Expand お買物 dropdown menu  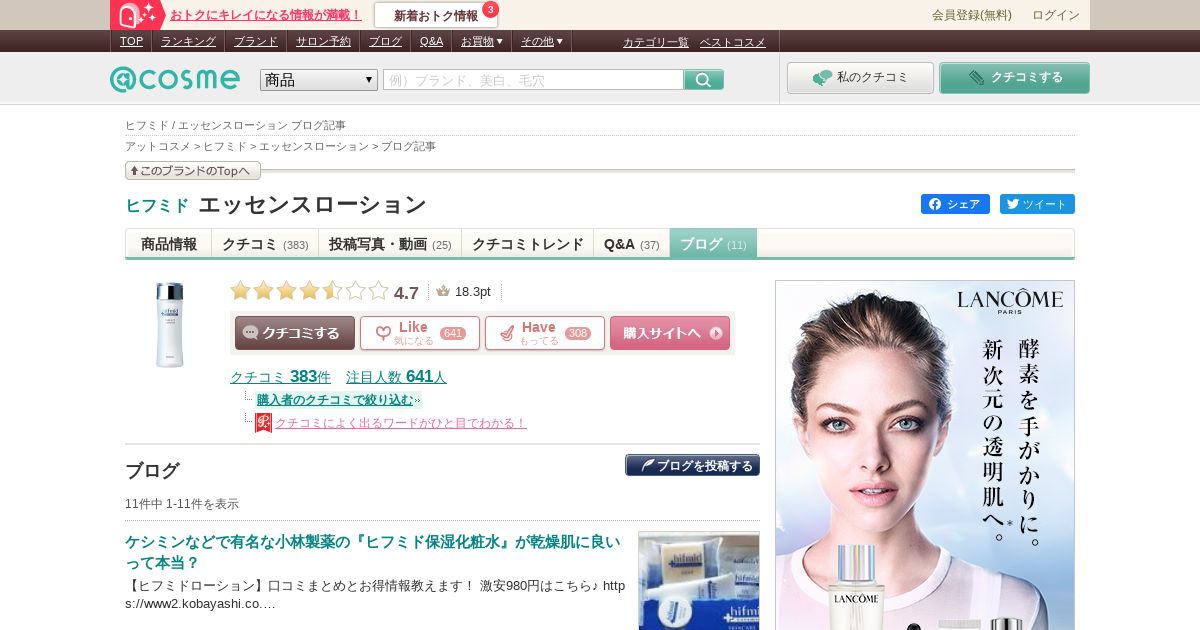pos(482,41)
